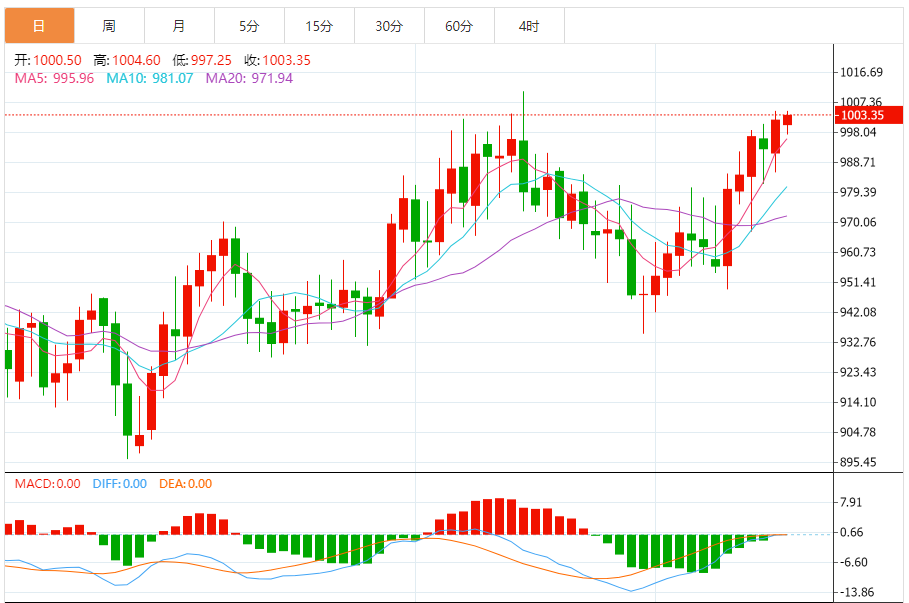Click the 7.91 MACD axis label
This screenshot has width=909, height=603.
[x=851, y=502]
